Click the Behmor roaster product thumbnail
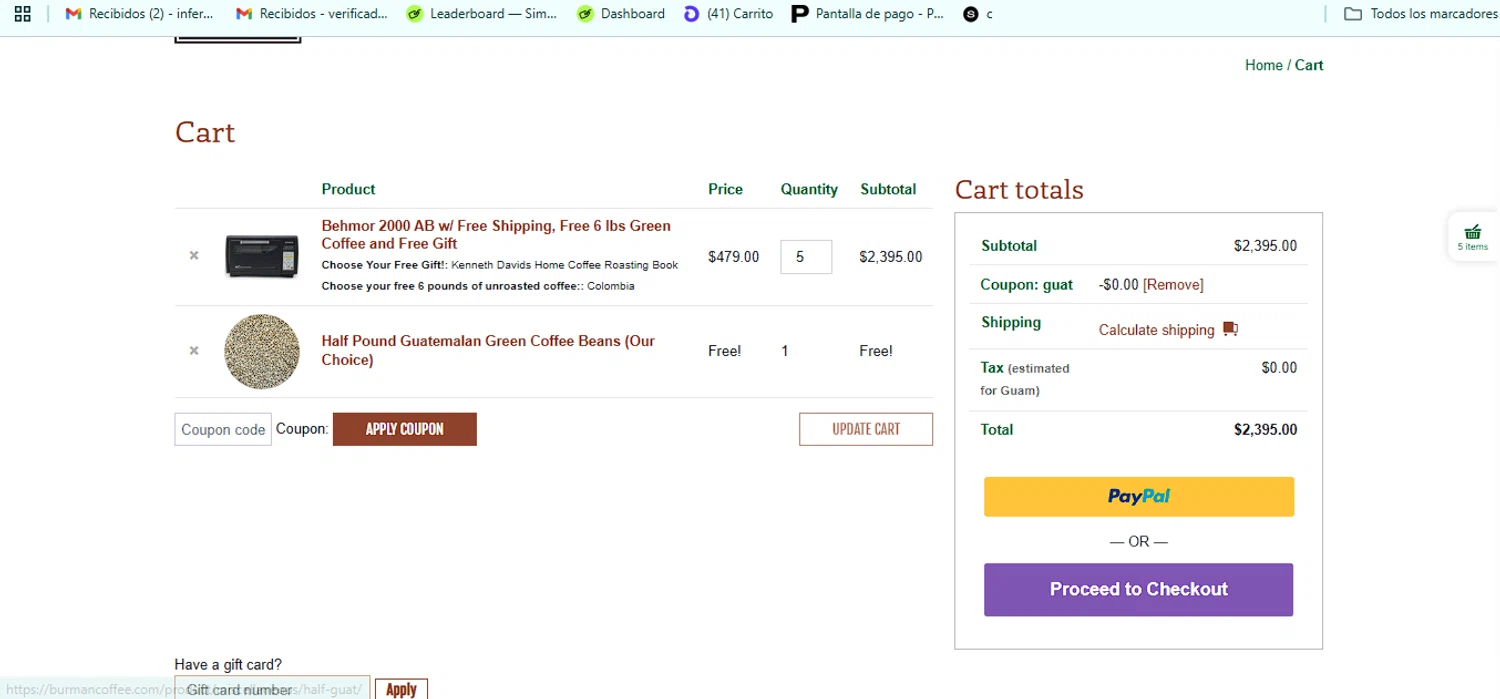Image resolution: width=1500 pixels, height=699 pixels. [262, 256]
